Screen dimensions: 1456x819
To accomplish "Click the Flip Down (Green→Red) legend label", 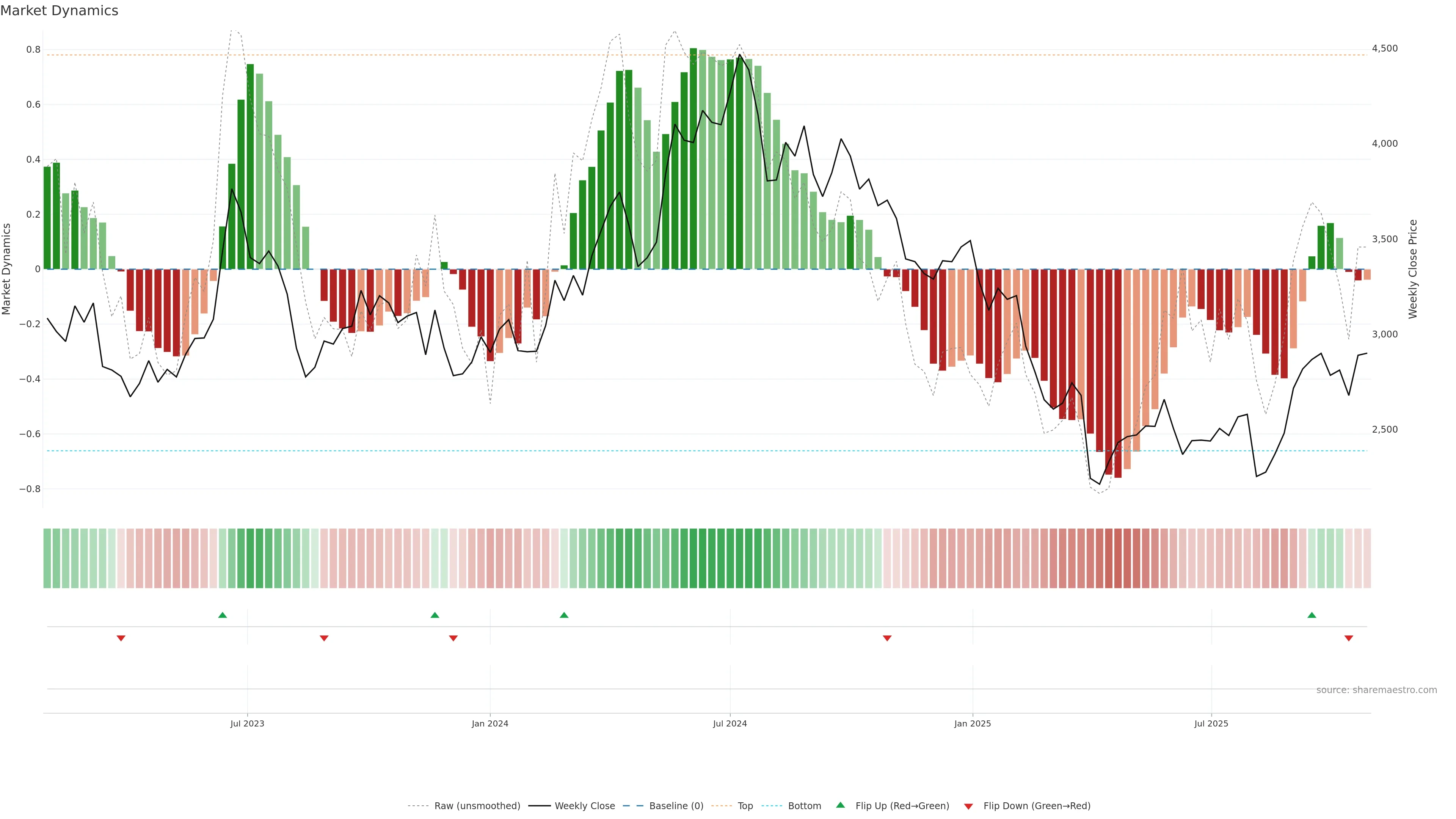I will coord(1037,805).
